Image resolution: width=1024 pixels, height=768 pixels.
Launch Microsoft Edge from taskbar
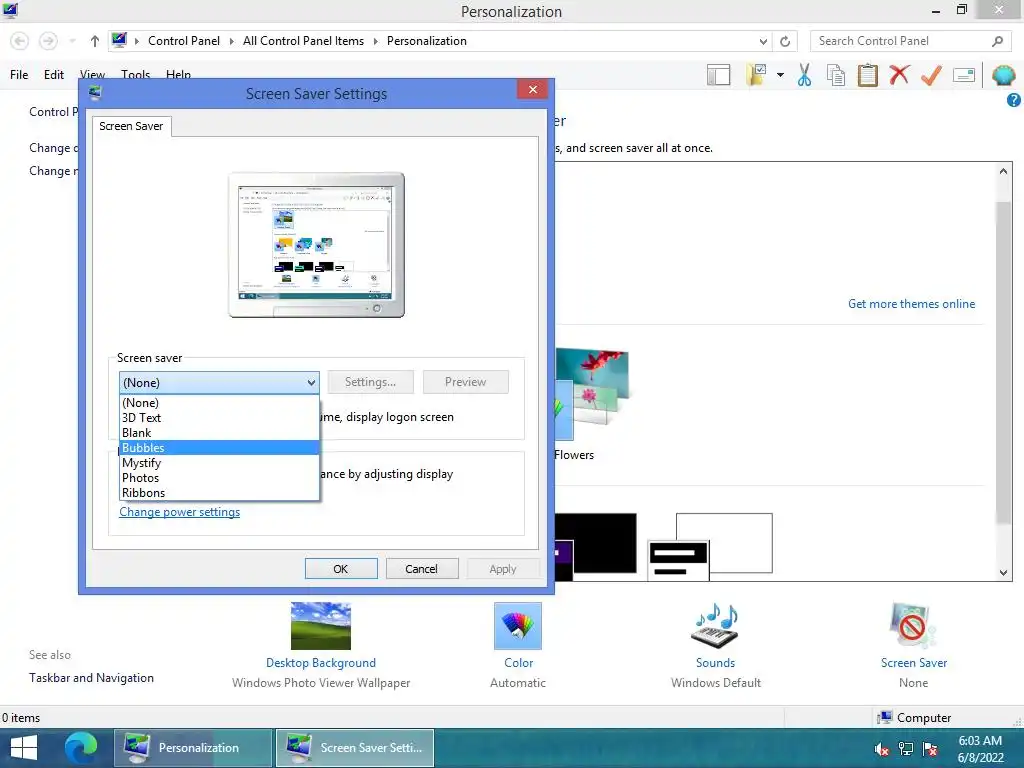click(x=81, y=748)
